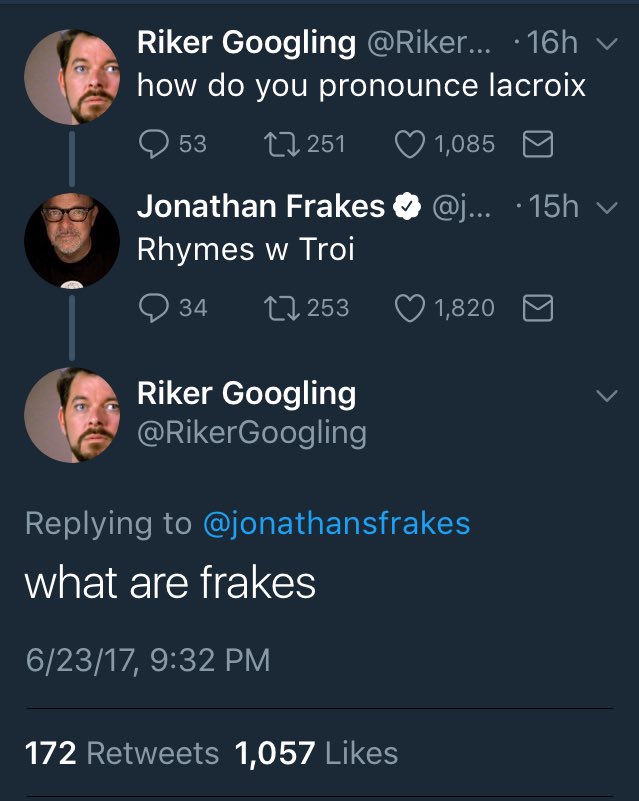Open Jonathan Frakes's profile picture
The image size is (639, 801).
click(73, 240)
